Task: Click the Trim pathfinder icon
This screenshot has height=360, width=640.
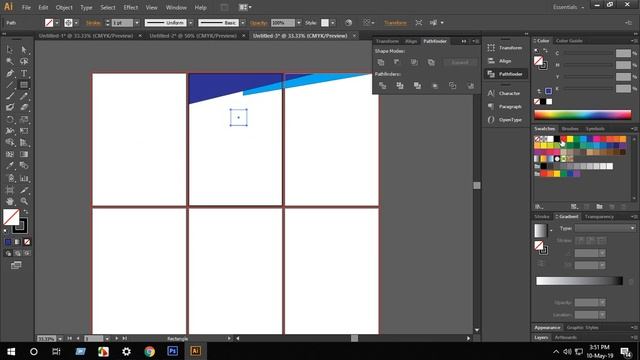Action: [400, 86]
